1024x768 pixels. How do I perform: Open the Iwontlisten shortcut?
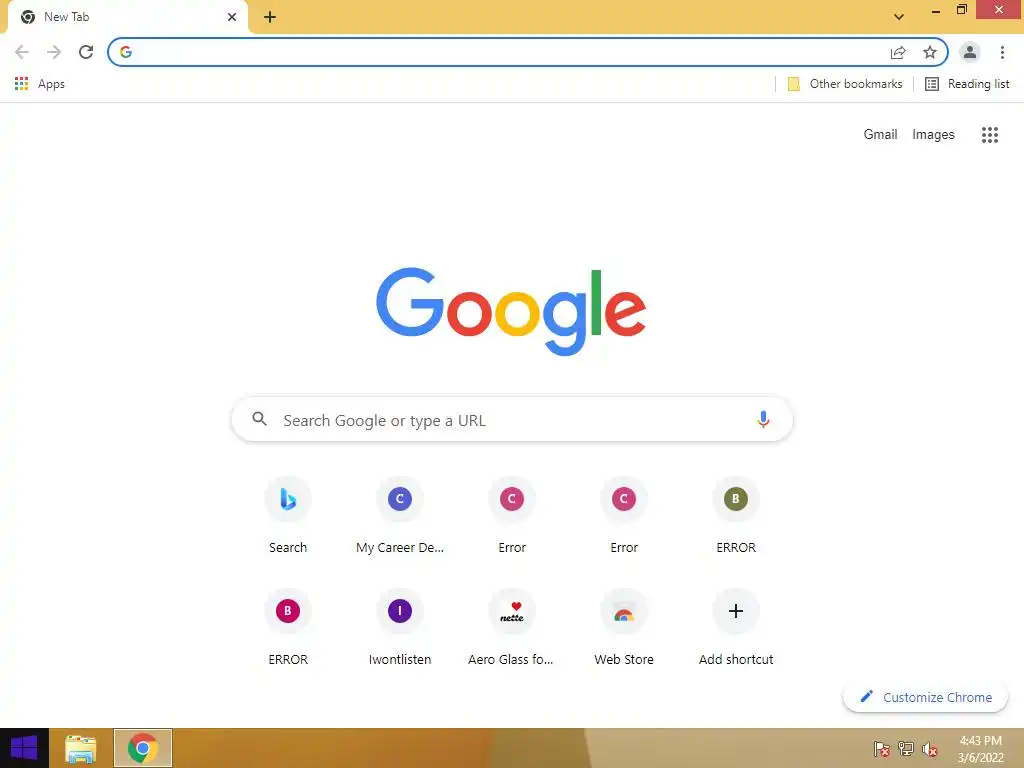(400, 628)
